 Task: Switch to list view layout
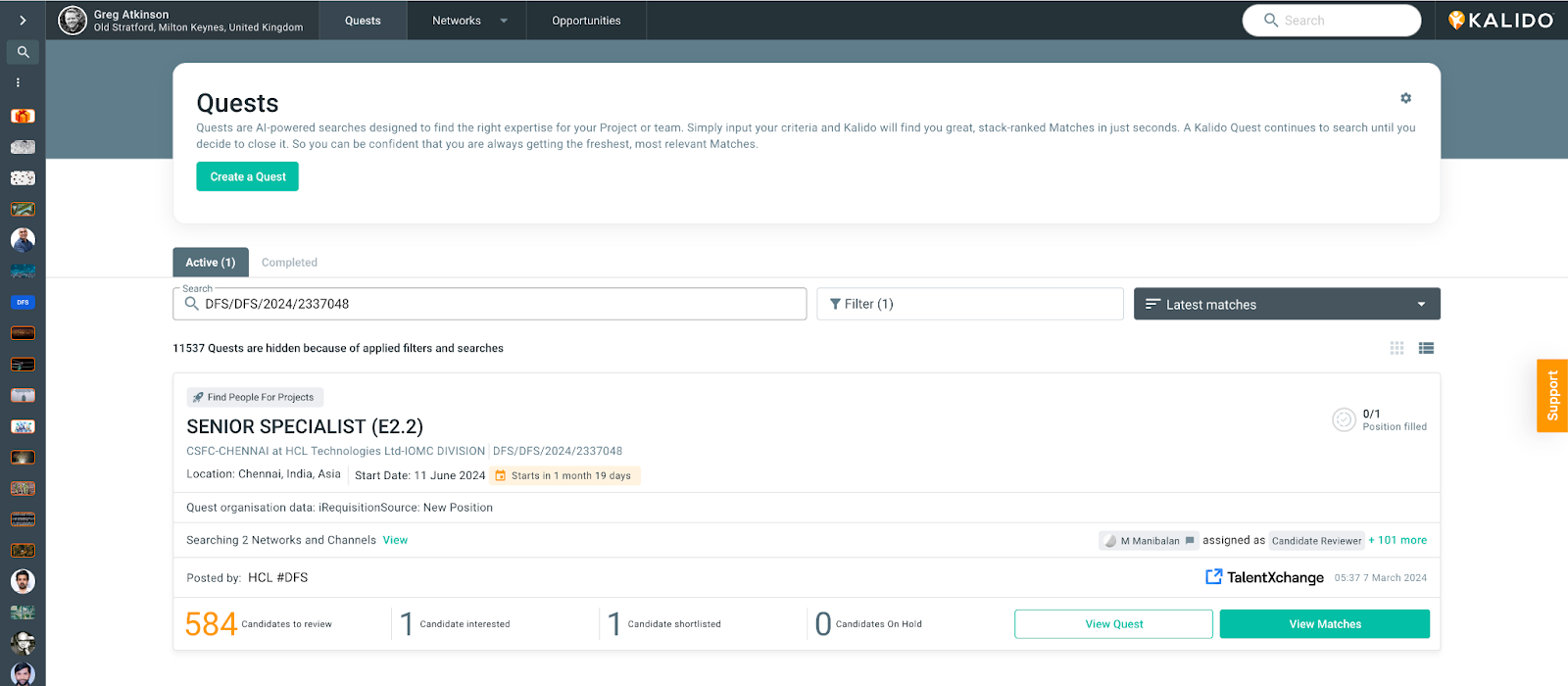click(x=1426, y=348)
